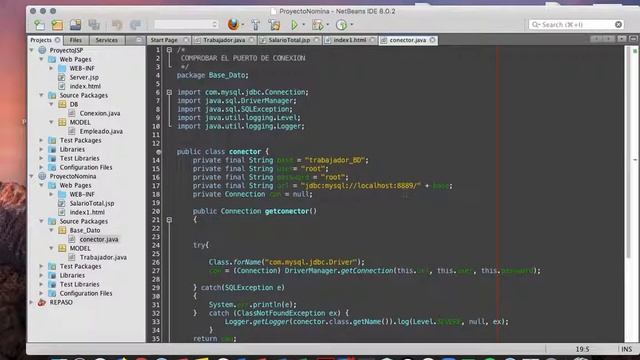The image size is (640, 360).
Task: Clear the search field with X button
Action: tap(618, 24)
